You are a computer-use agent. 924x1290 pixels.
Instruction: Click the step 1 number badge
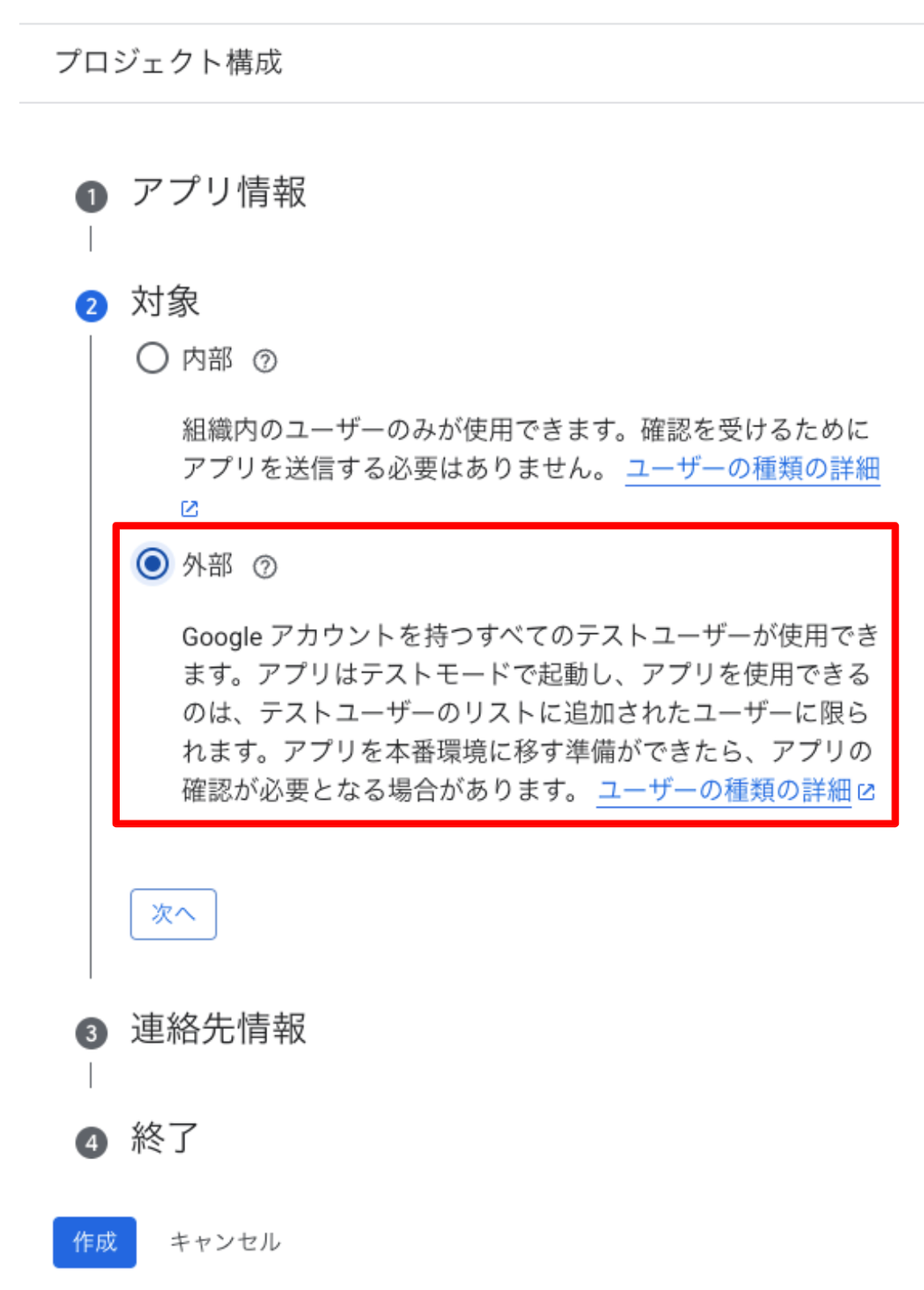[x=91, y=197]
